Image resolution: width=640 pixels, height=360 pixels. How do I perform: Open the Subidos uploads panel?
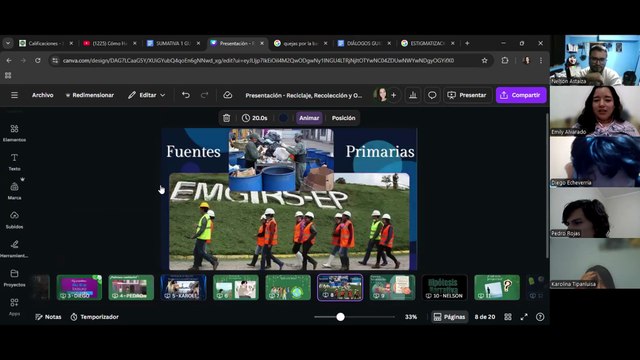point(14,220)
